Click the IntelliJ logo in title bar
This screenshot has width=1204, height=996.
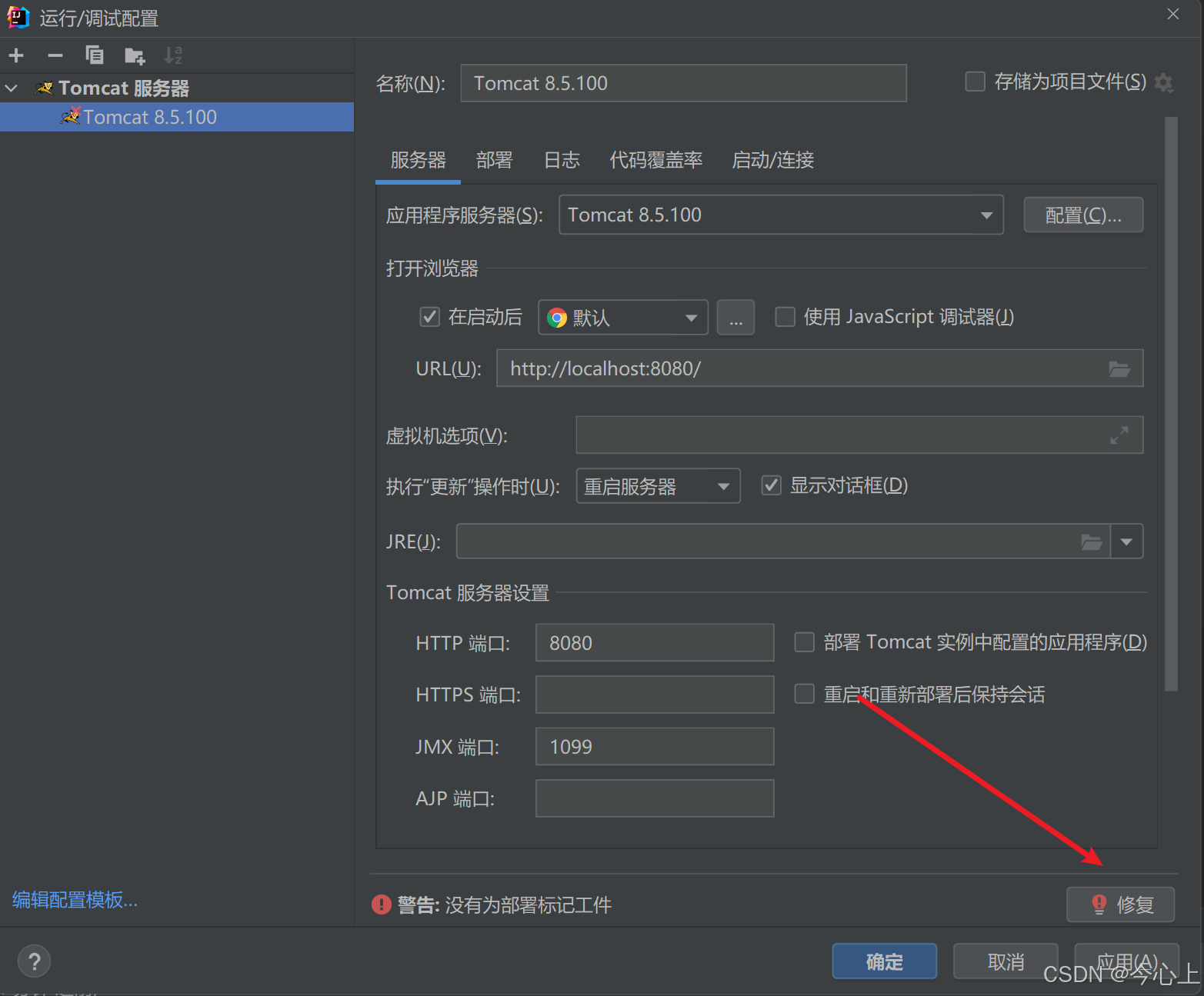click(x=18, y=17)
